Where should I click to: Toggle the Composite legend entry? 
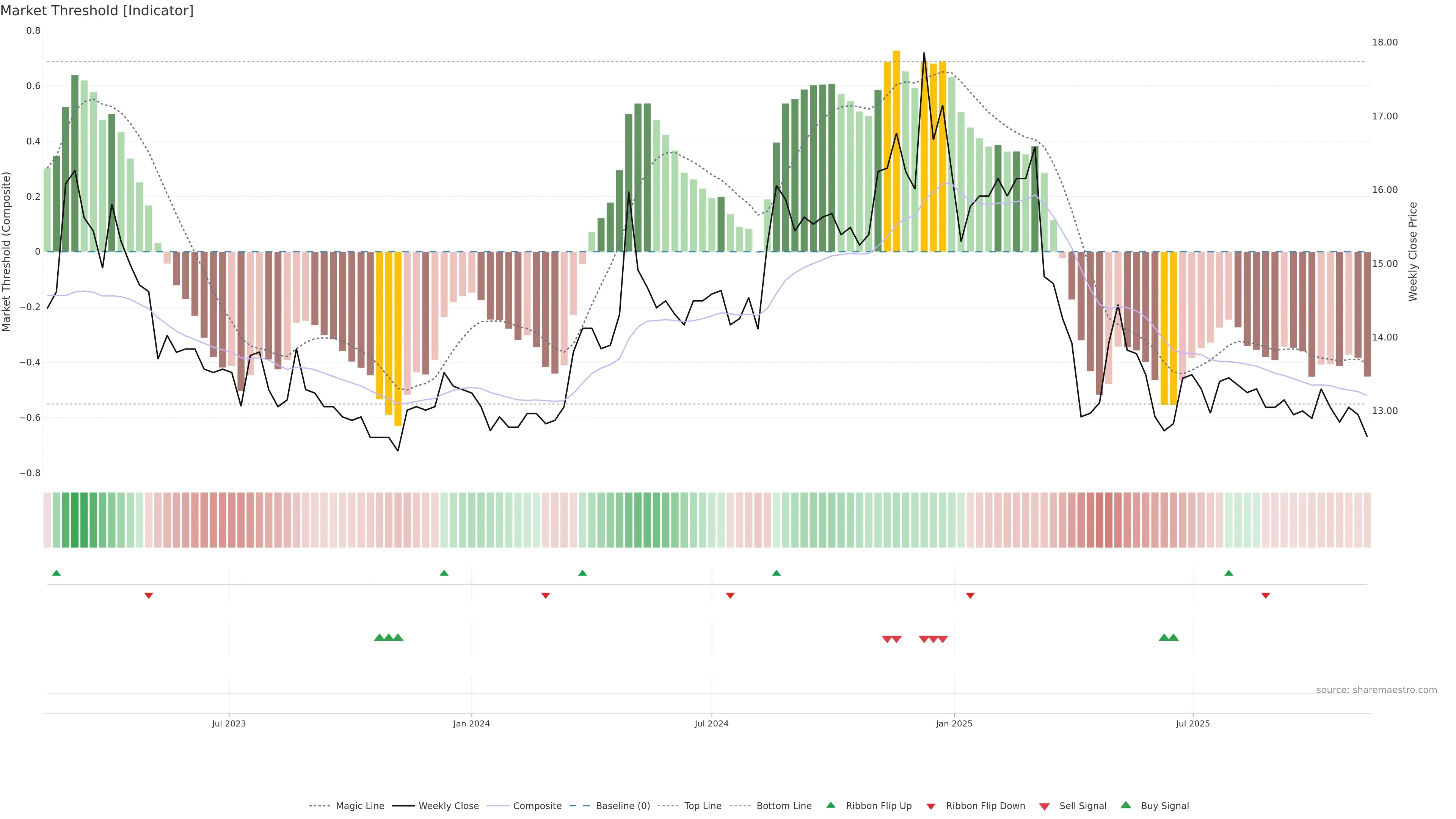tap(537, 806)
